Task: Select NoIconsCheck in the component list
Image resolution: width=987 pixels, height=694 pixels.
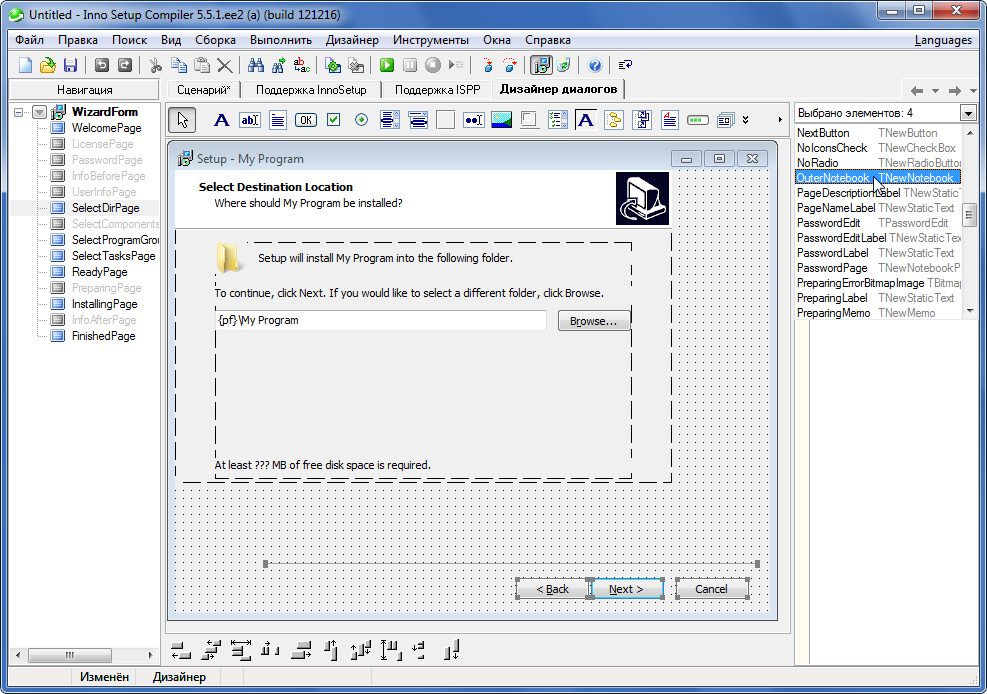Action: tap(832, 148)
